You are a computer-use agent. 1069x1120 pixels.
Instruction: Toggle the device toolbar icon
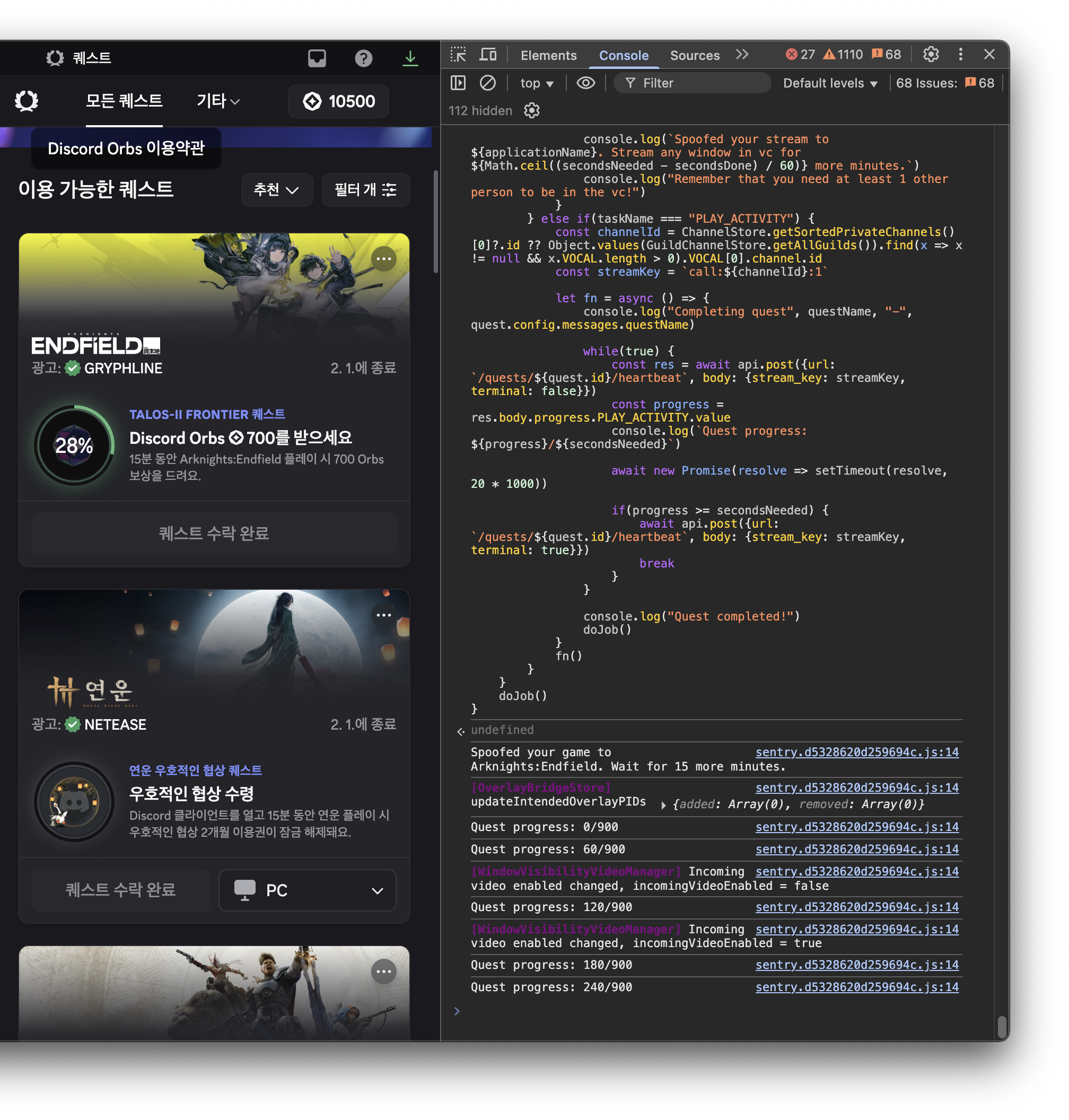click(x=488, y=55)
